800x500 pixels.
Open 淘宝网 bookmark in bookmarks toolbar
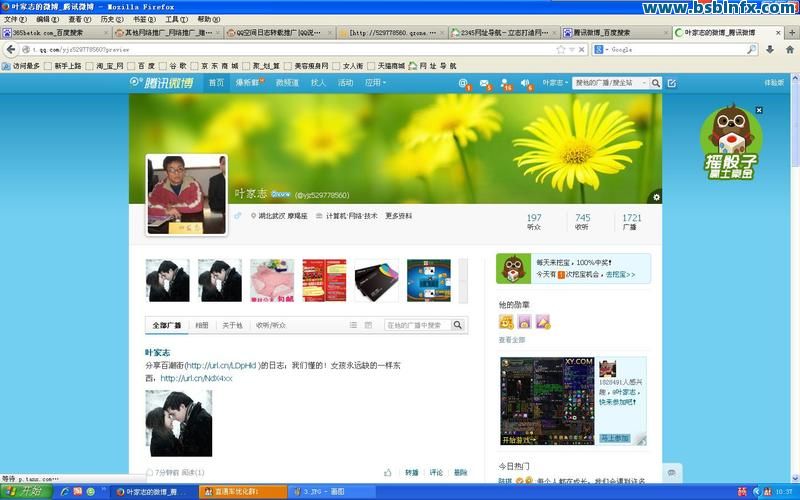click(x=105, y=66)
